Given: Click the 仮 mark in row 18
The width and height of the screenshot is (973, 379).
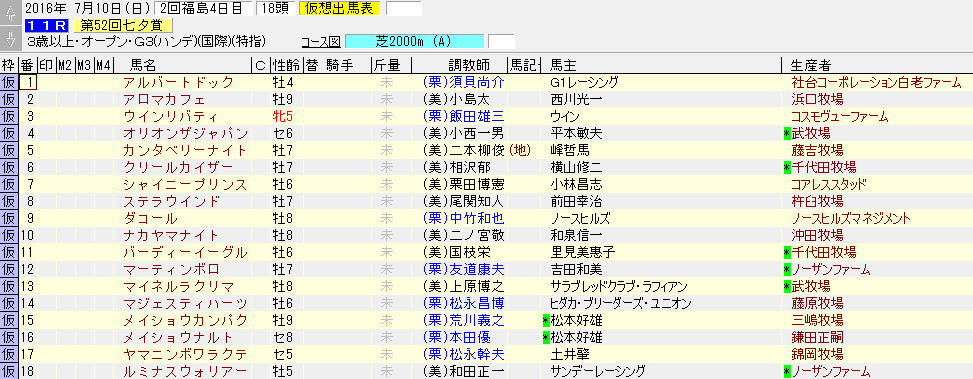Looking at the screenshot, I should tap(9, 372).
